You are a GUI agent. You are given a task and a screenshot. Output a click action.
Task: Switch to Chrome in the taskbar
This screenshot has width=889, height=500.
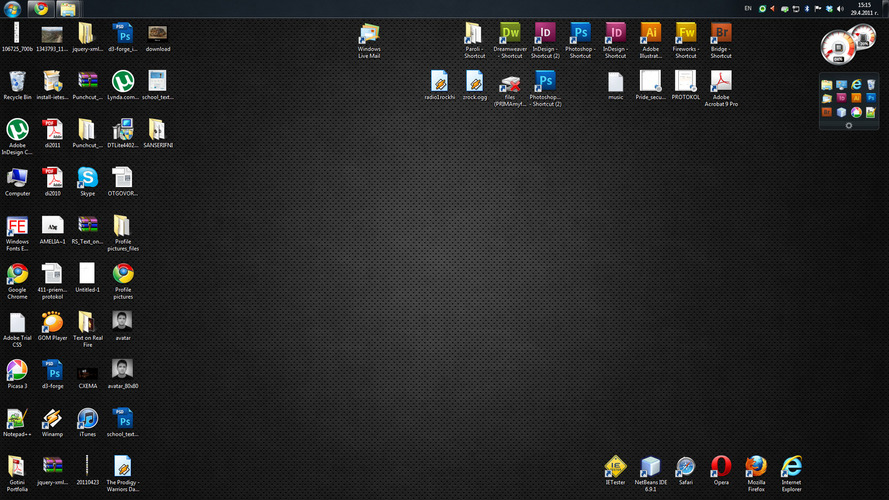tap(40, 8)
